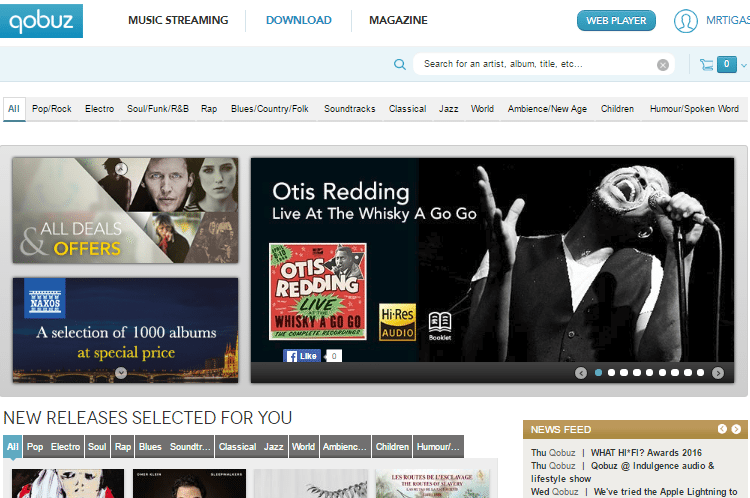Viewport: 750px width, 498px height.
Task: Open the All Deals & Offers banner
Action: point(125,210)
